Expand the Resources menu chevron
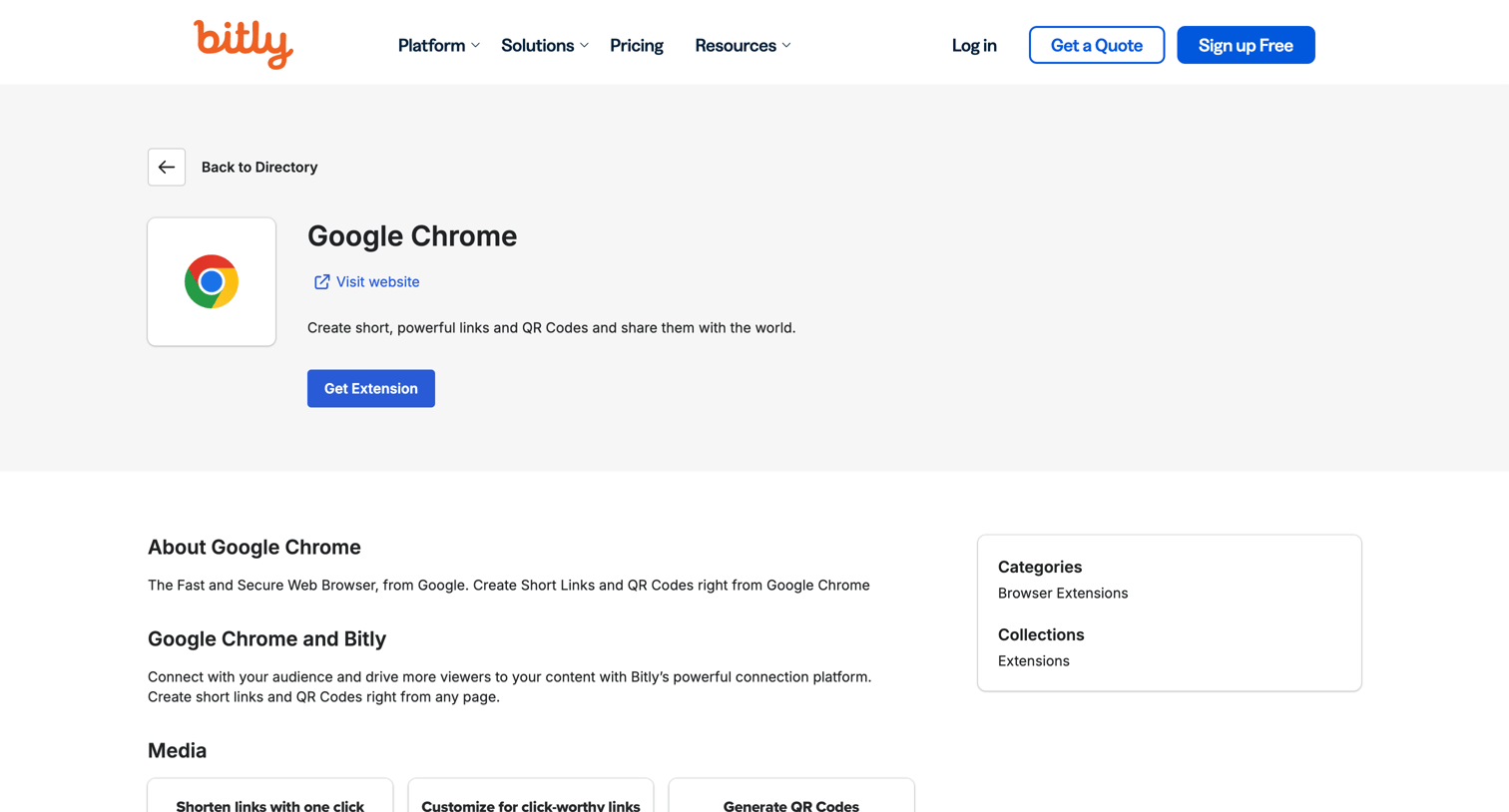Viewport: 1509px width, 812px height. [786, 46]
